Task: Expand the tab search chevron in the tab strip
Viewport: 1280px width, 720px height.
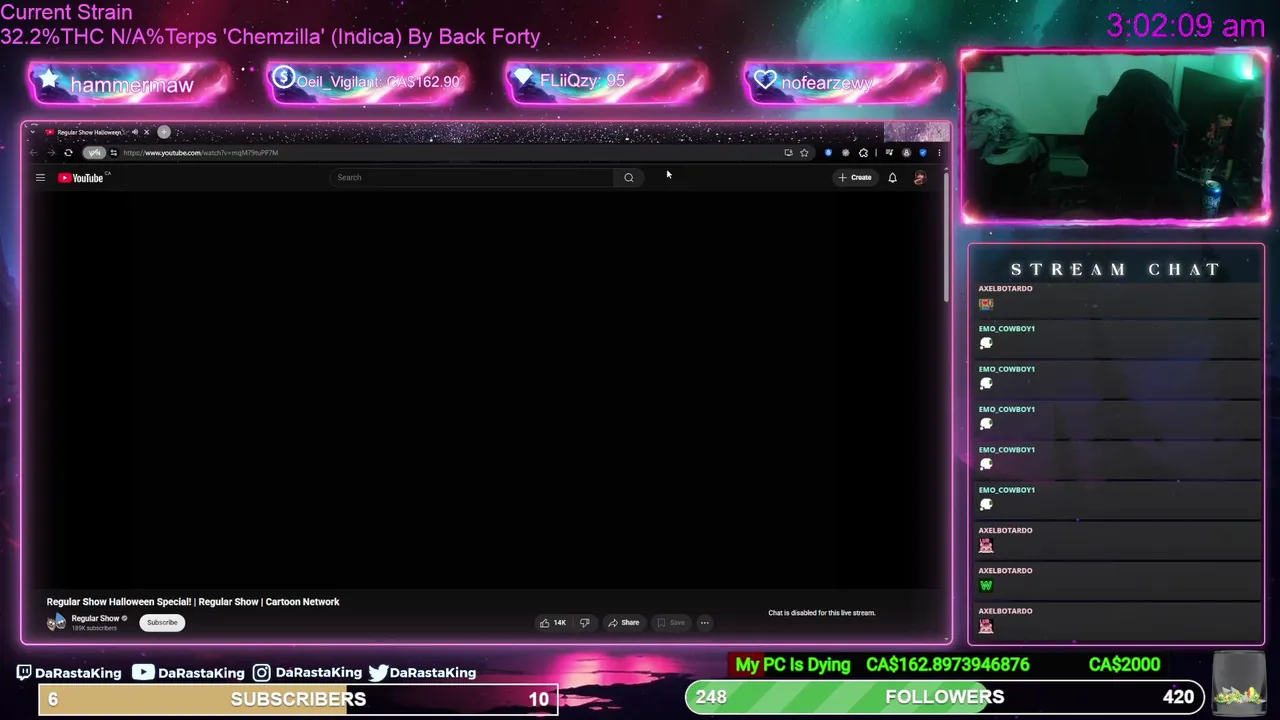Action: (x=33, y=132)
